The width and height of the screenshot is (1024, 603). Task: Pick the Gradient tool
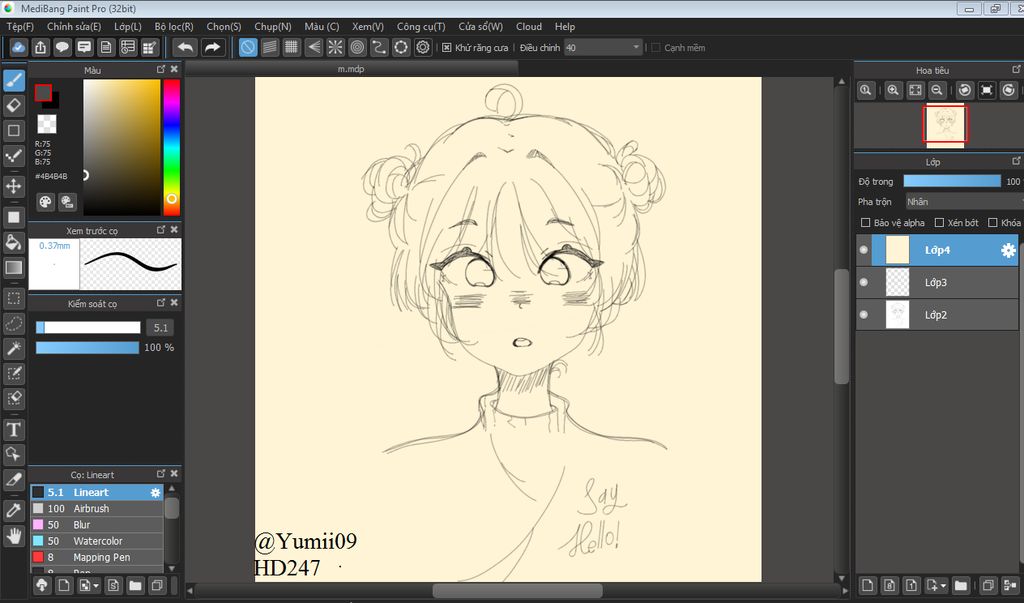pyautogui.click(x=14, y=267)
